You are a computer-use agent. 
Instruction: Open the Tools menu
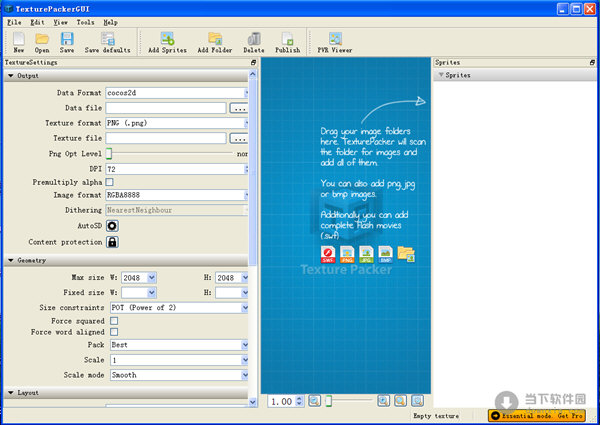tap(85, 22)
